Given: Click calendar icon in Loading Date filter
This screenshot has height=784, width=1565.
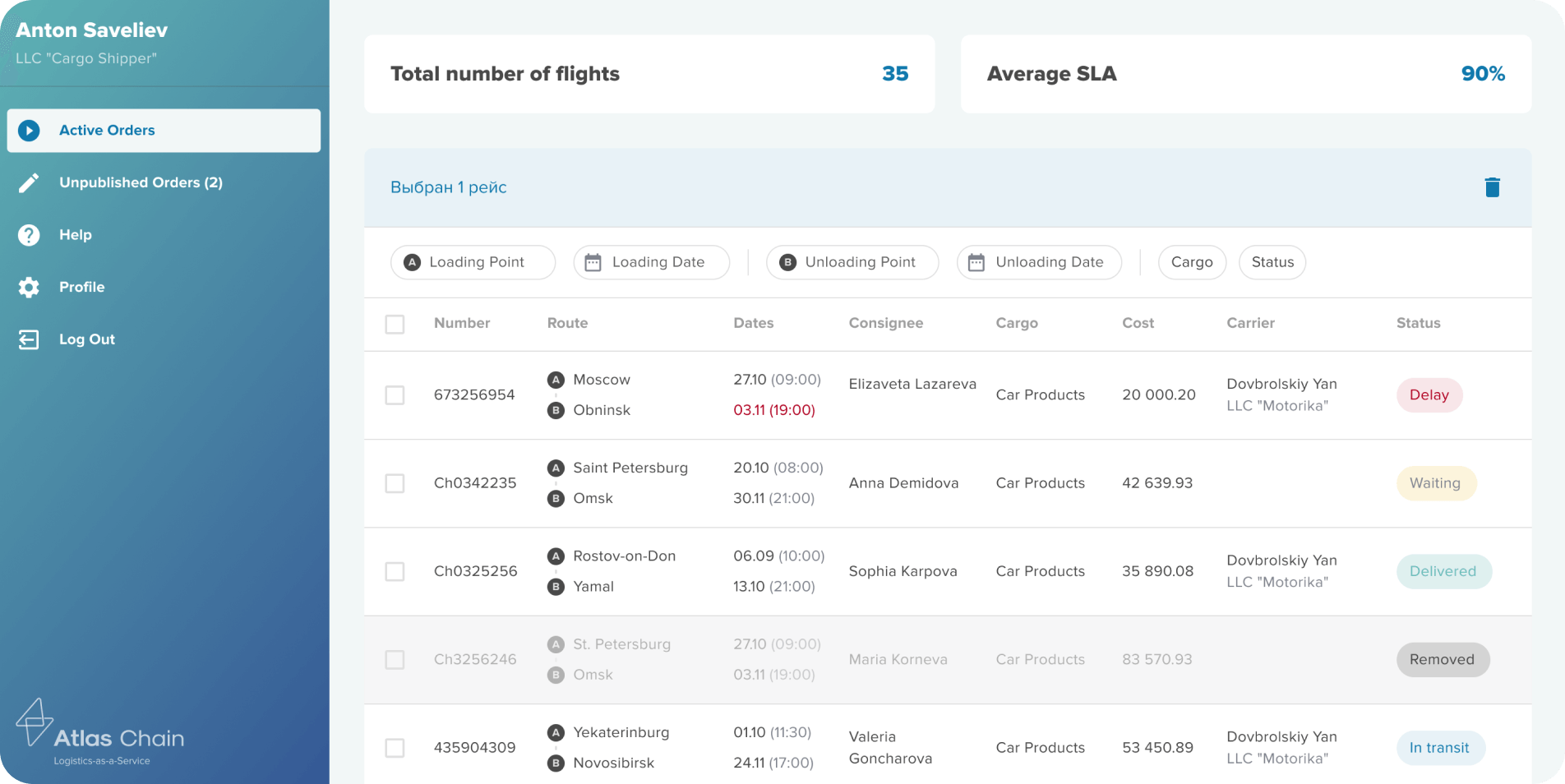Looking at the screenshot, I should pos(593,262).
